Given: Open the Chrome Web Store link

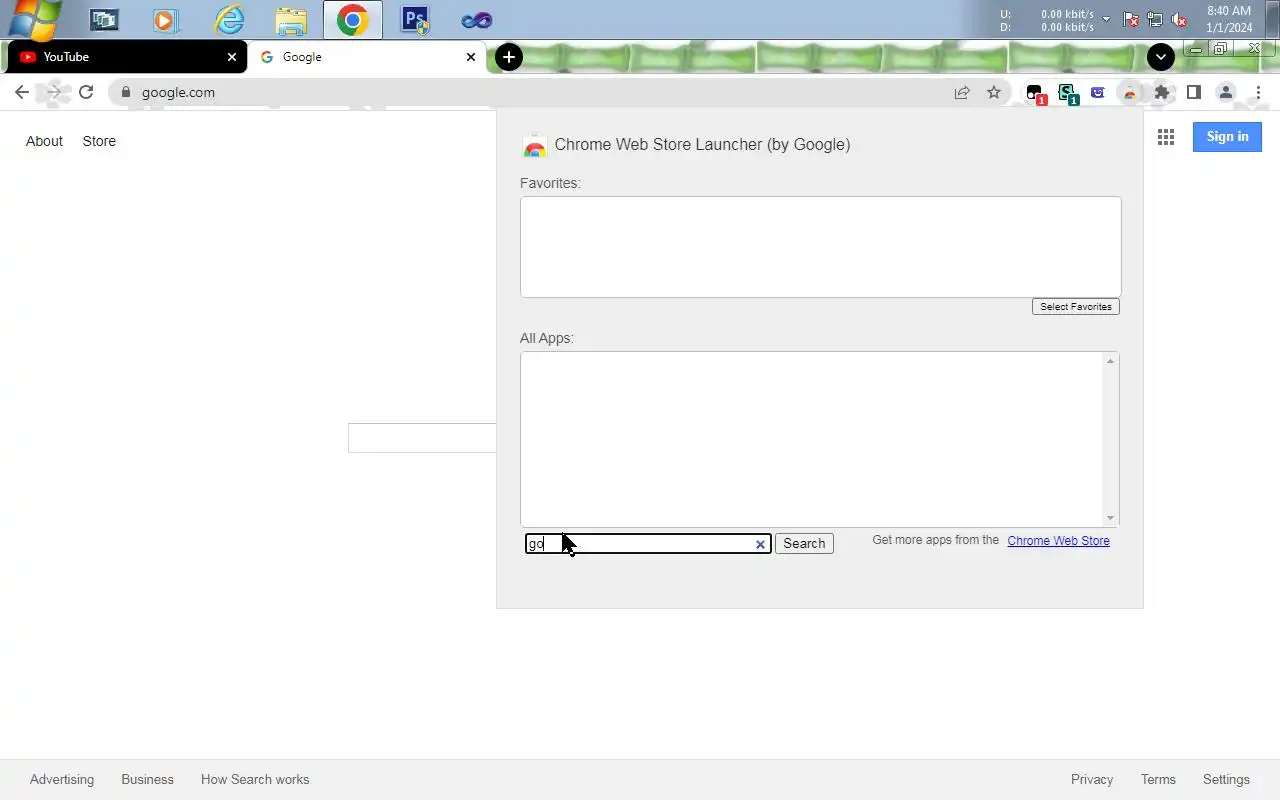Looking at the screenshot, I should pos(1058,541).
